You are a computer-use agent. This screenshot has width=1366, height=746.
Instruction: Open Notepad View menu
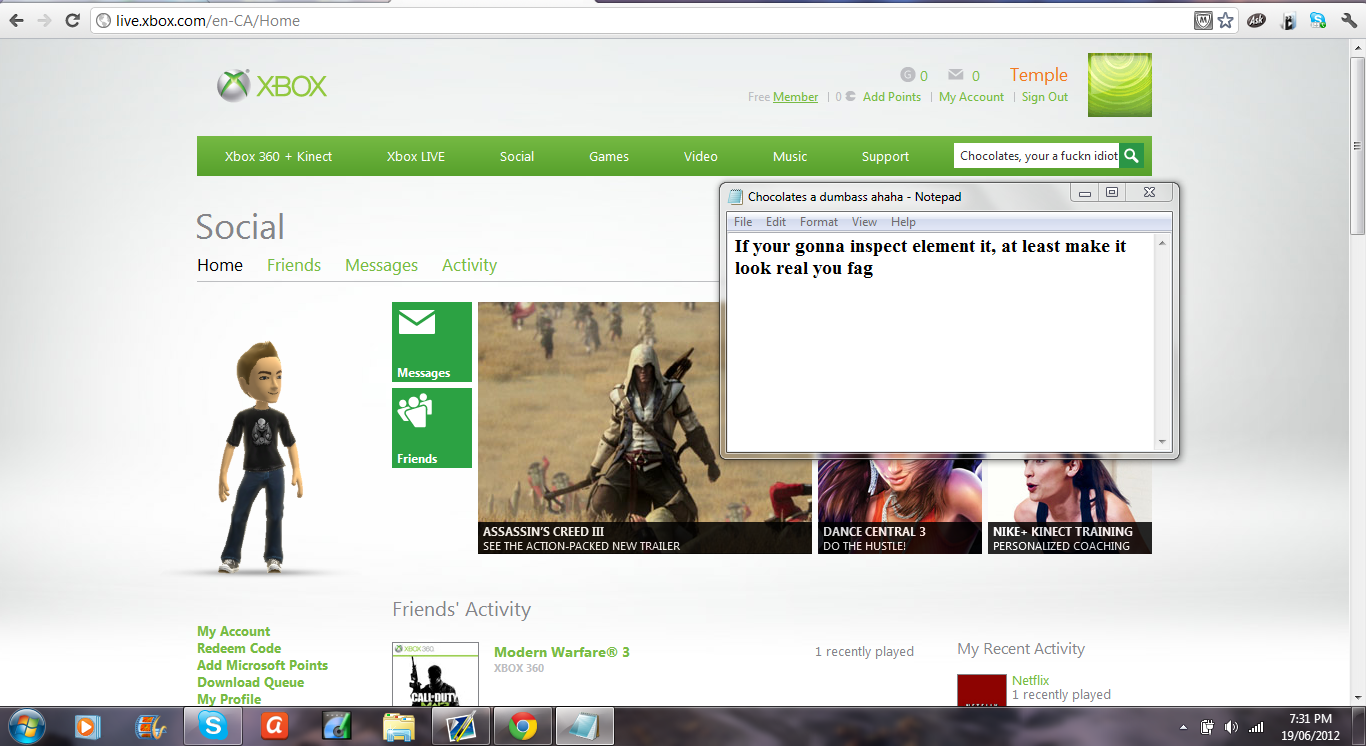pos(865,222)
